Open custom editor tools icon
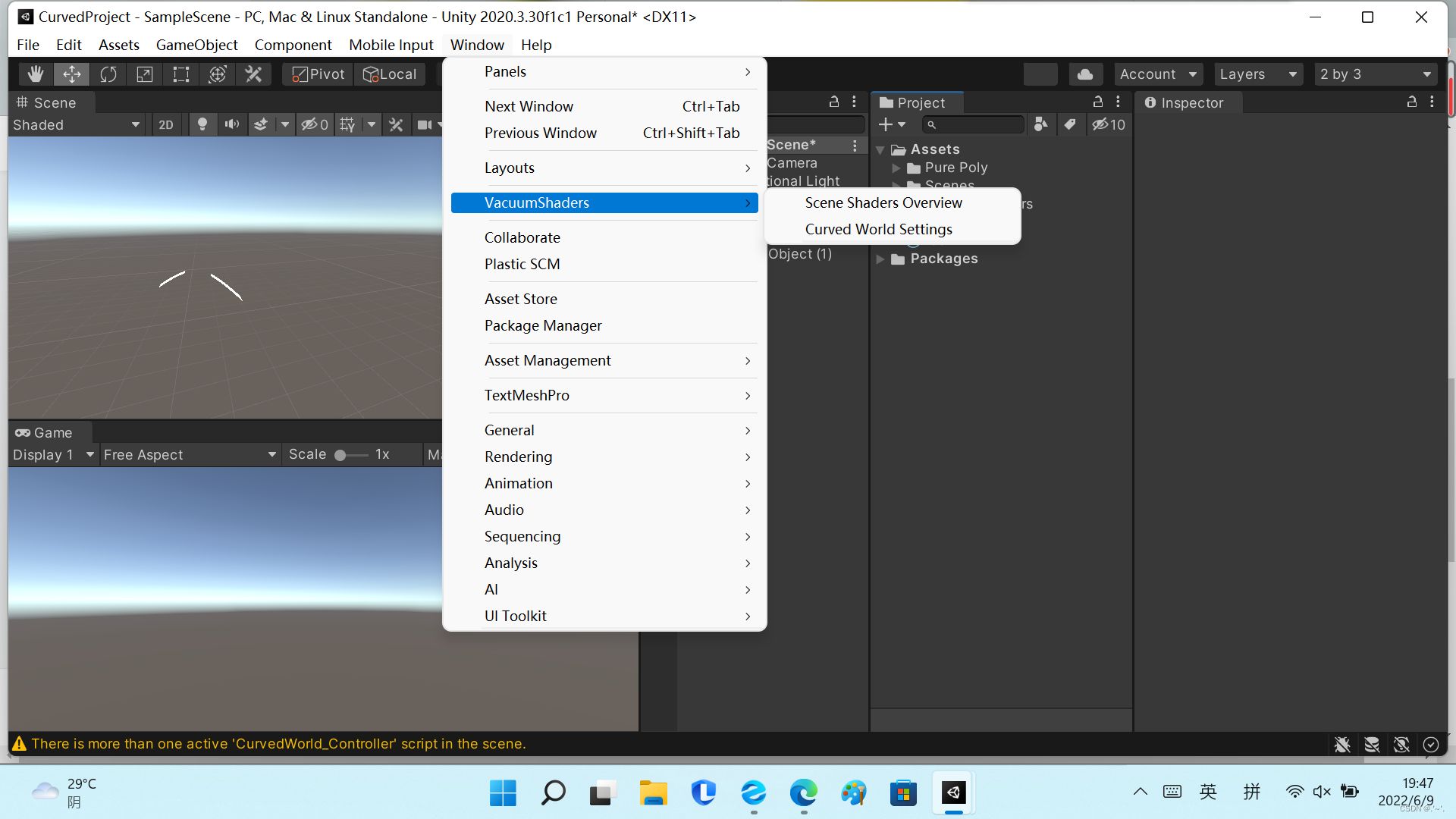 pos(253,74)
